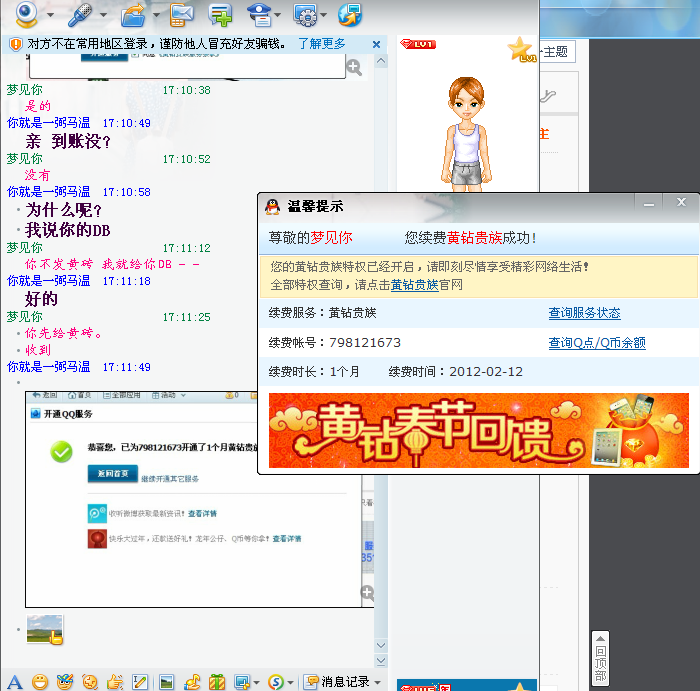Click the 主题 tab in background window
This screenshot has width=700, height=691.
click(x=557, y=52)
